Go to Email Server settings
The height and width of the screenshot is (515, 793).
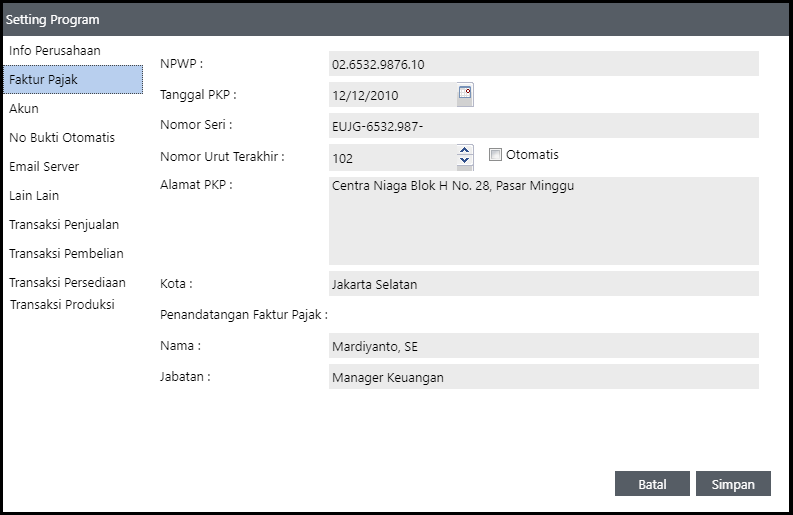(x=44, y=166)
